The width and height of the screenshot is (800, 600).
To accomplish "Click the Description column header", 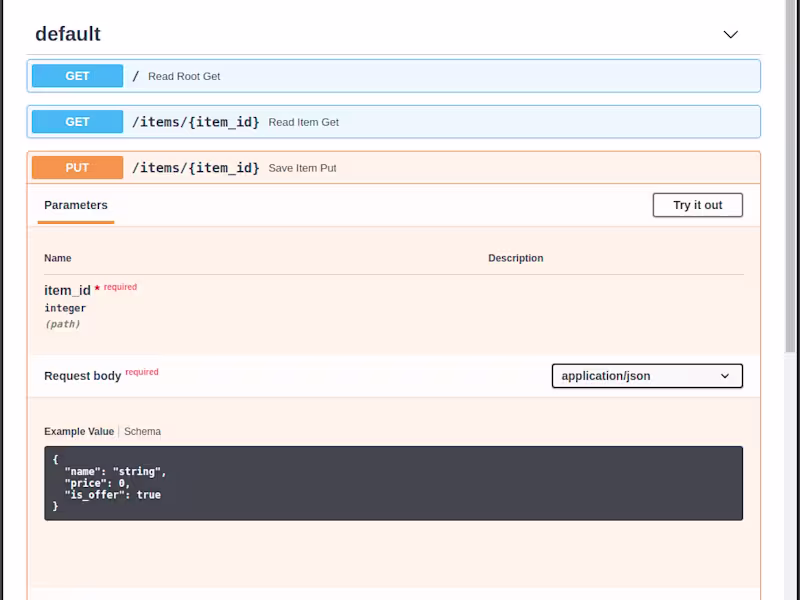I will point(515,258).
